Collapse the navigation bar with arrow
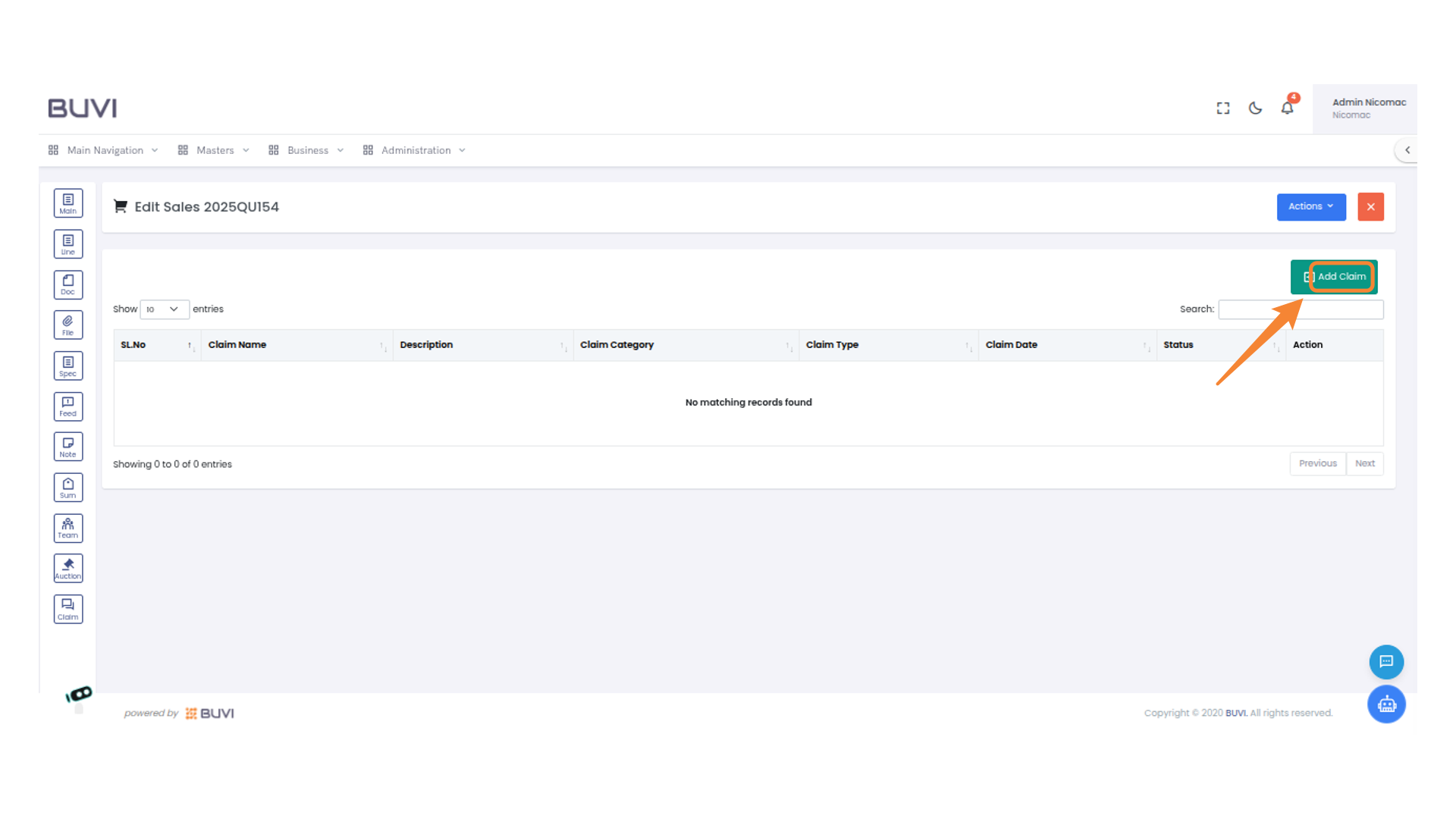 [x=1407, y=150]
